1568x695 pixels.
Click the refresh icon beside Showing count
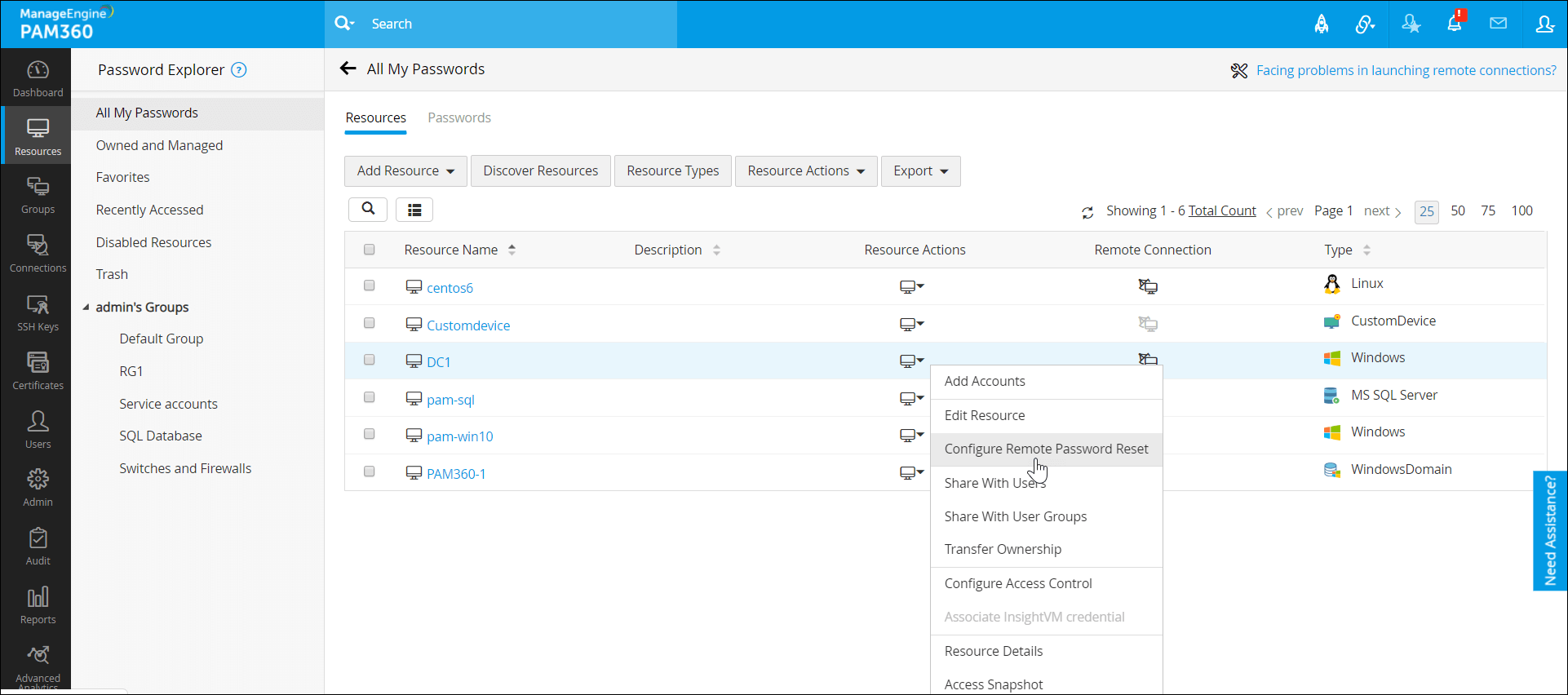tap(1087, 212)
